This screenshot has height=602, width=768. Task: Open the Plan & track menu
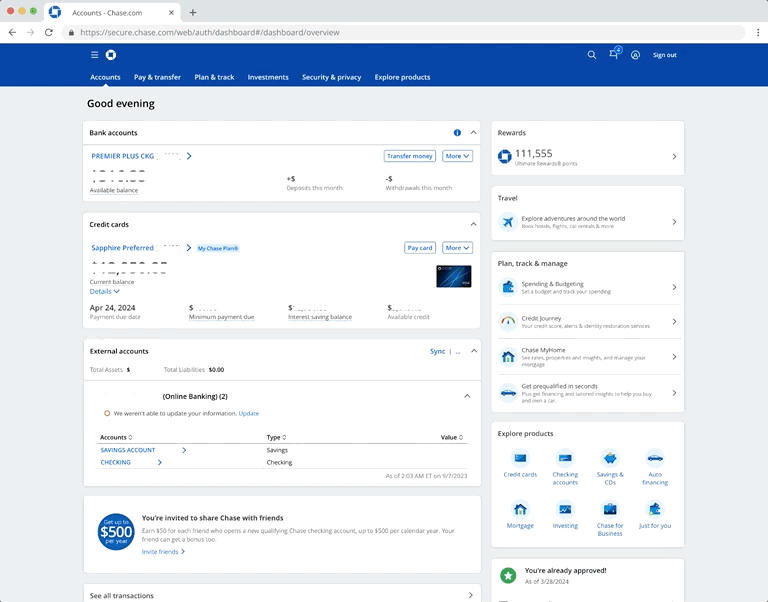pyautogui.click(x=214, y=77)
